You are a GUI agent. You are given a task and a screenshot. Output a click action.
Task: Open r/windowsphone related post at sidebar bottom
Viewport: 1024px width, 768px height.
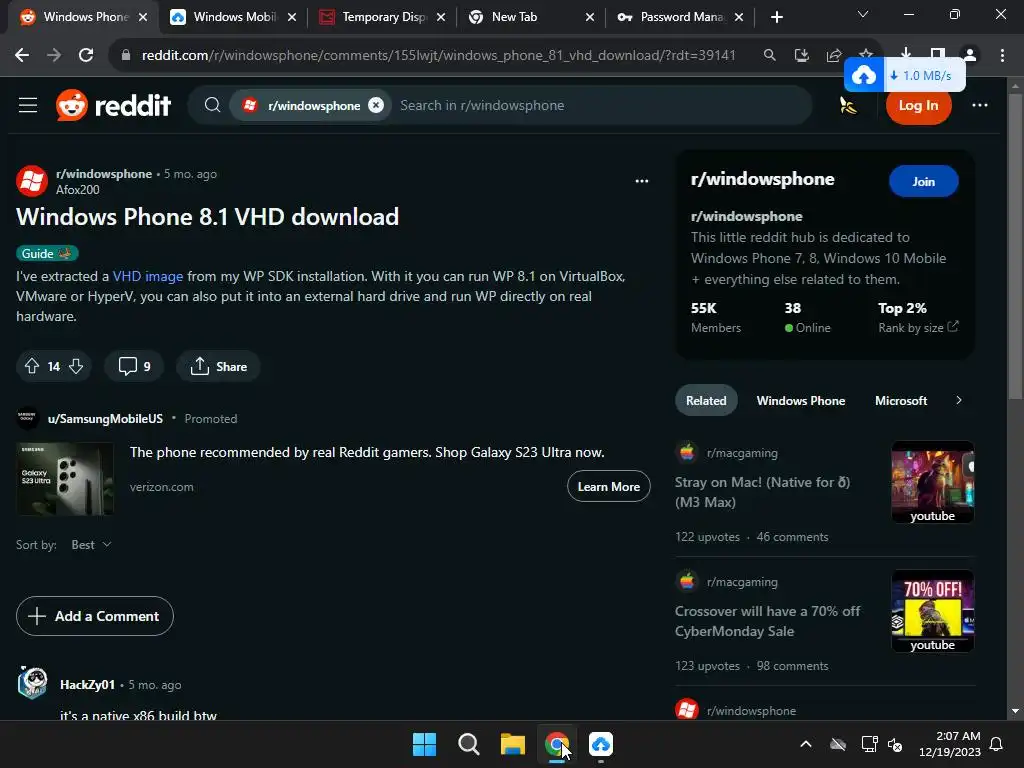pyautogui.click(x=751, y=711)
